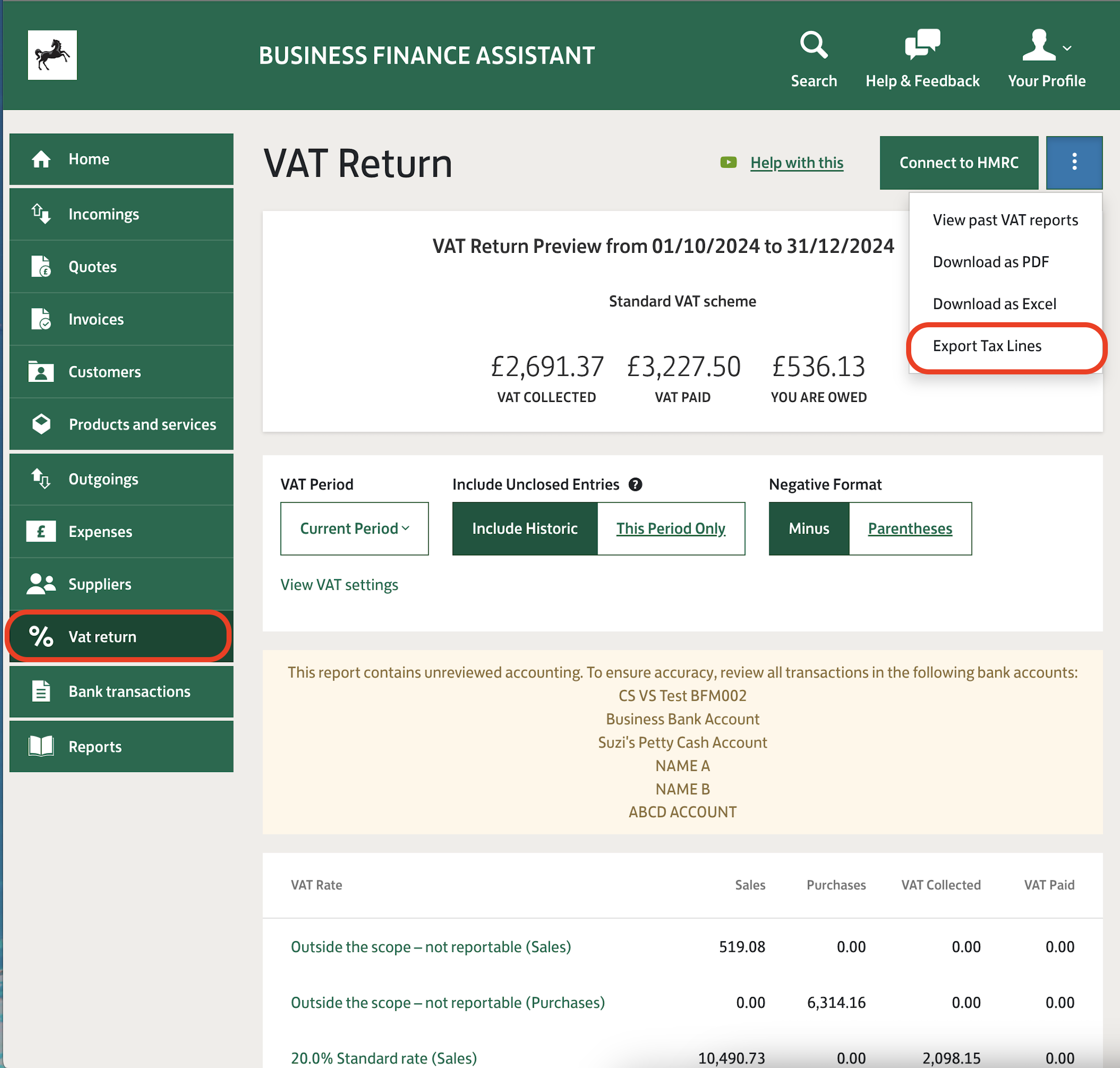Open Reports with the book icon
This screenshot has width=1120, height=1068.
(41, 746)
